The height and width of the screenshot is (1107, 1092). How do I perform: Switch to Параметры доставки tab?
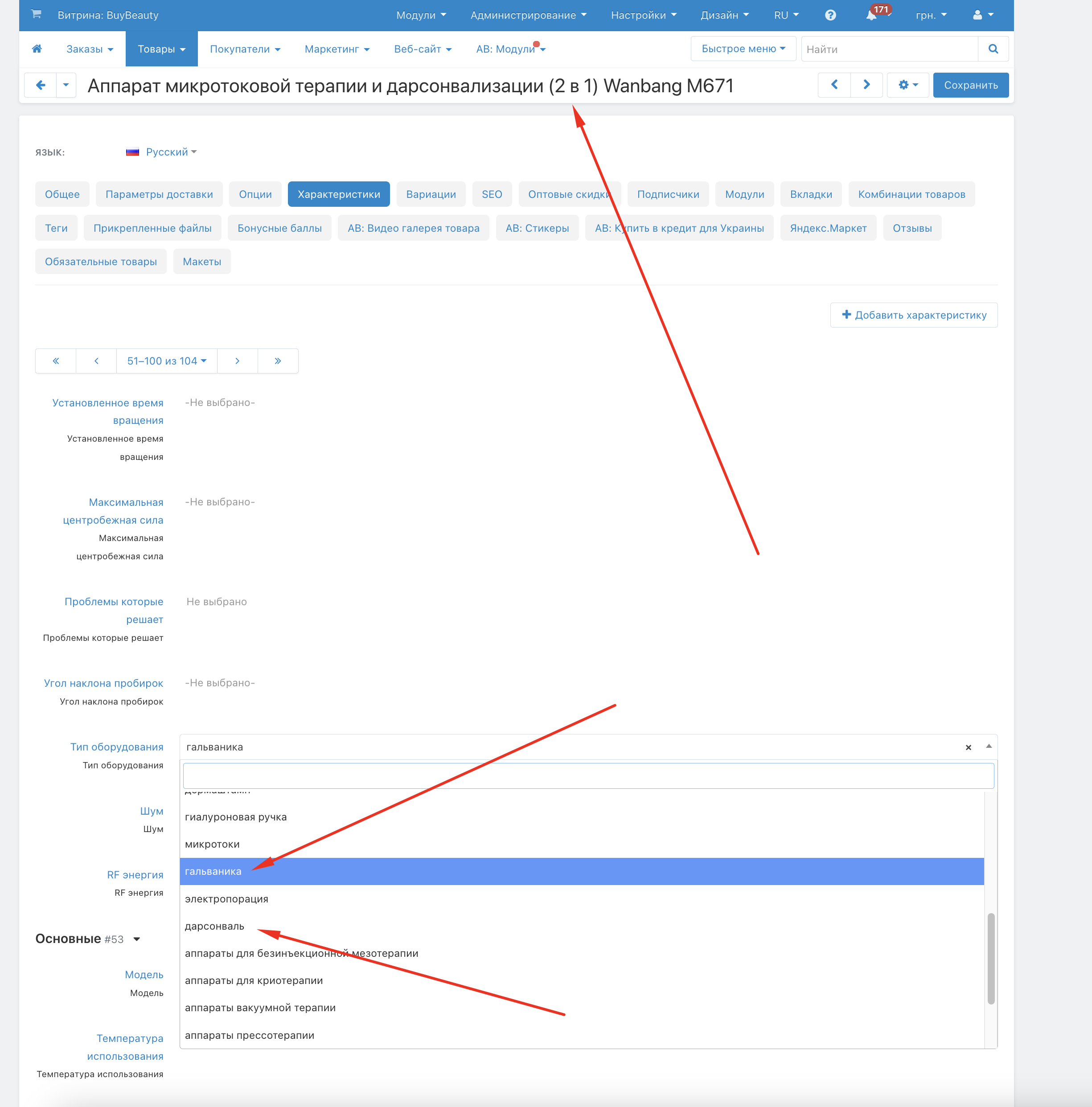[x=159, y=194]
